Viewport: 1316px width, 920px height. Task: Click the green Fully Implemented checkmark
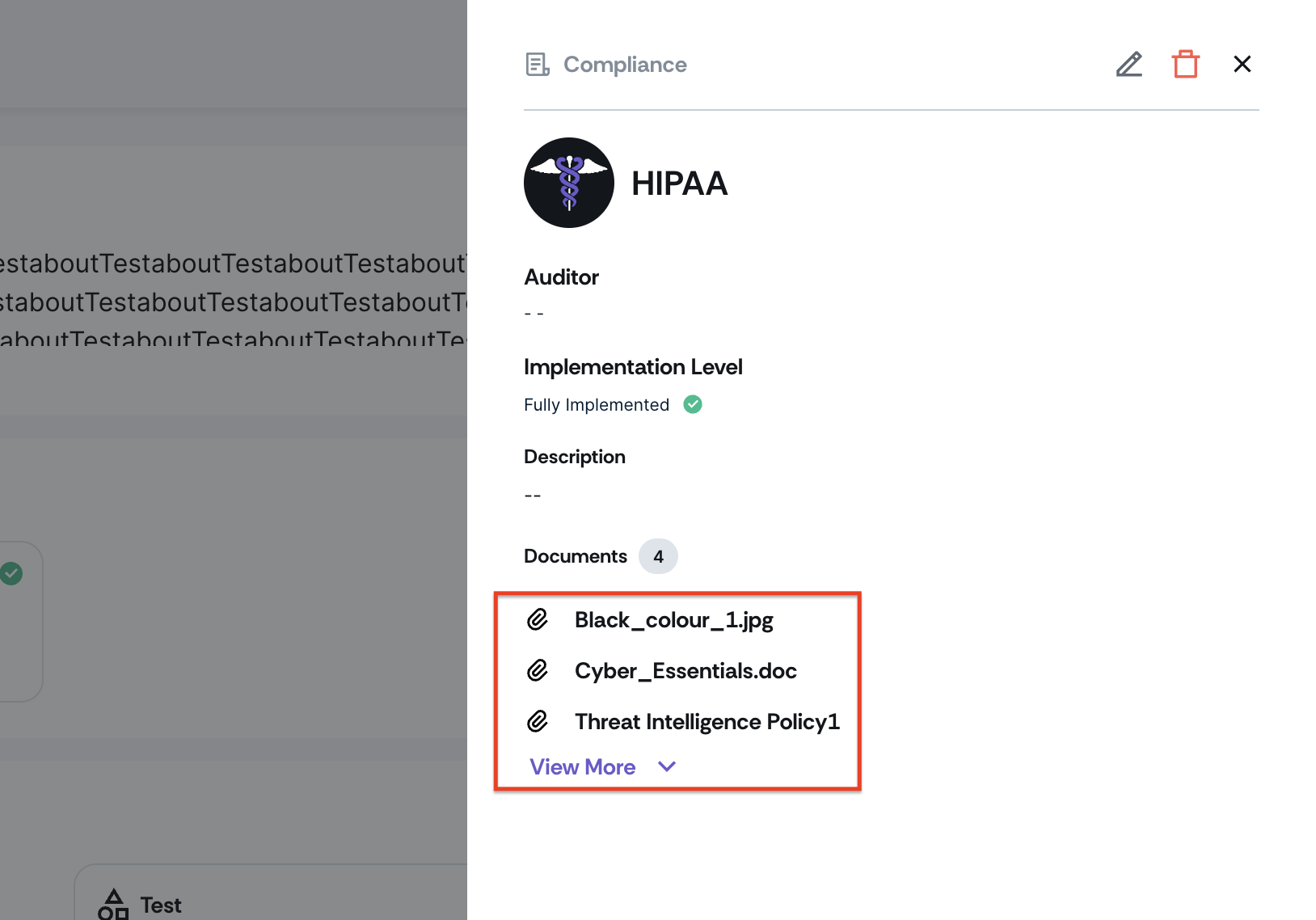coord(693,404)
